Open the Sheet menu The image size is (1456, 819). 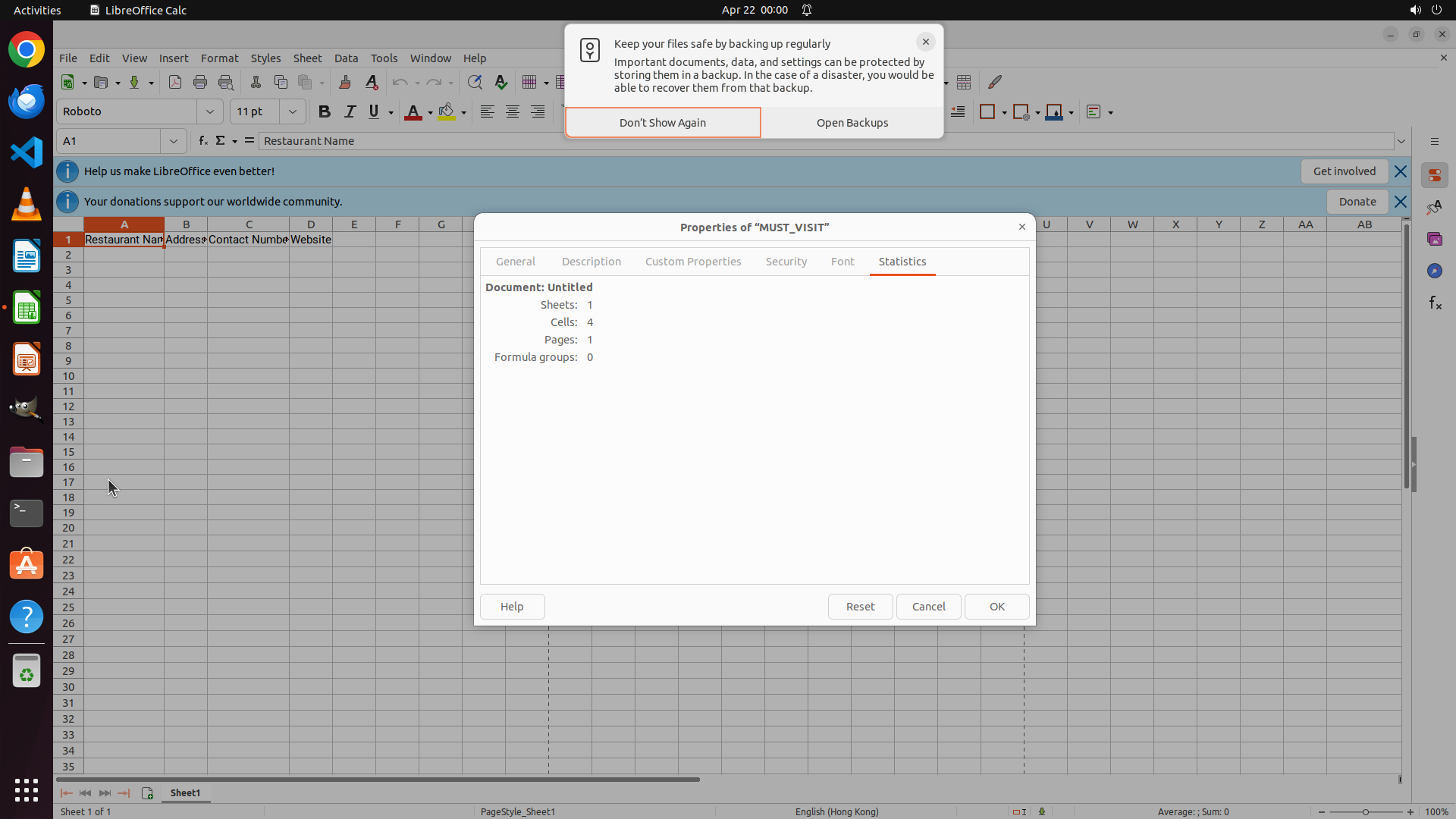(x=307, y=58)
